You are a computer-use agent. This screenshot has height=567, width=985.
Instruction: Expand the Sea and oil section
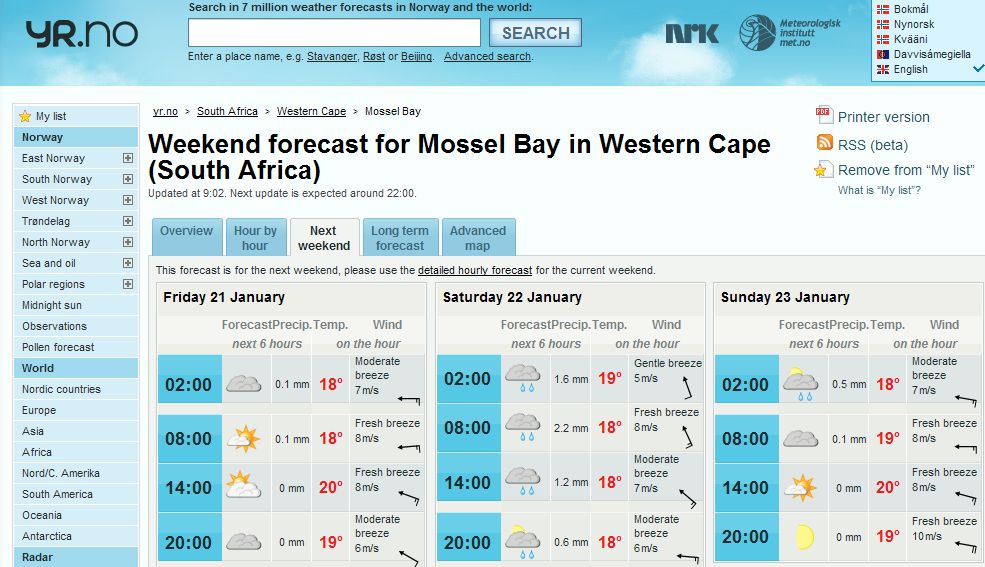pos(128,263)
